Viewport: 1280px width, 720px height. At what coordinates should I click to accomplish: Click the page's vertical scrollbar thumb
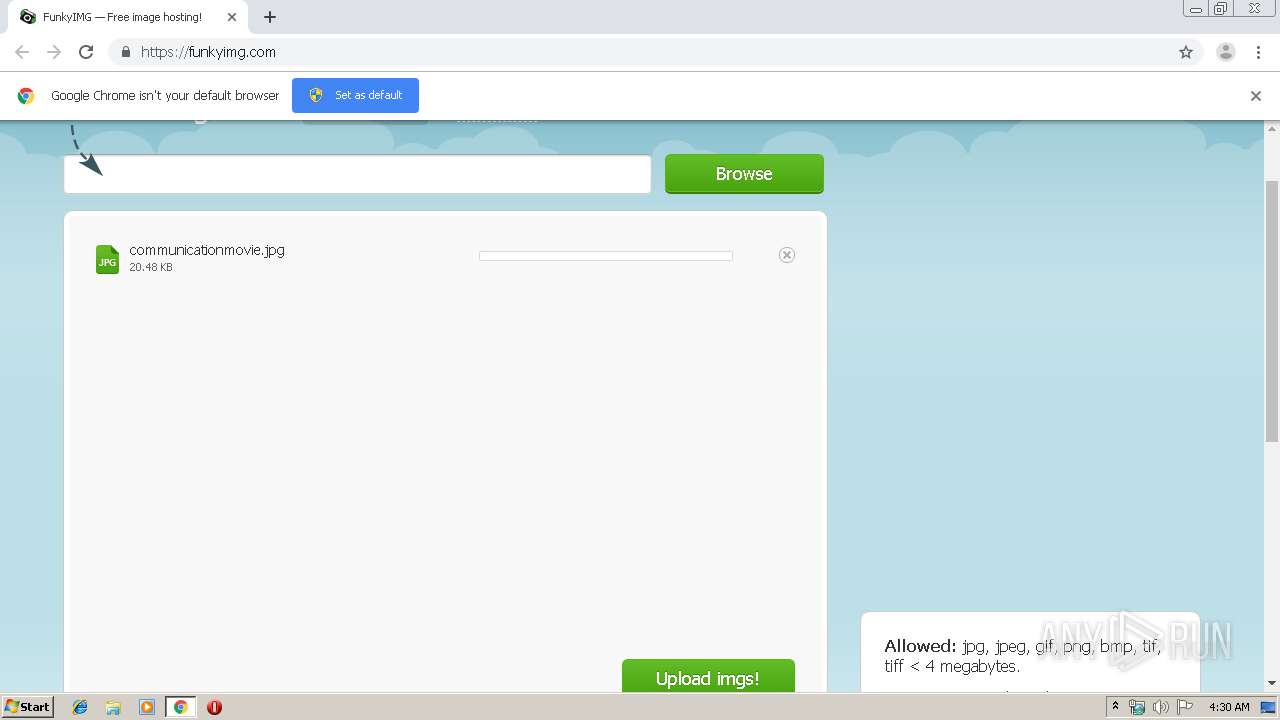coord(1272,310)
